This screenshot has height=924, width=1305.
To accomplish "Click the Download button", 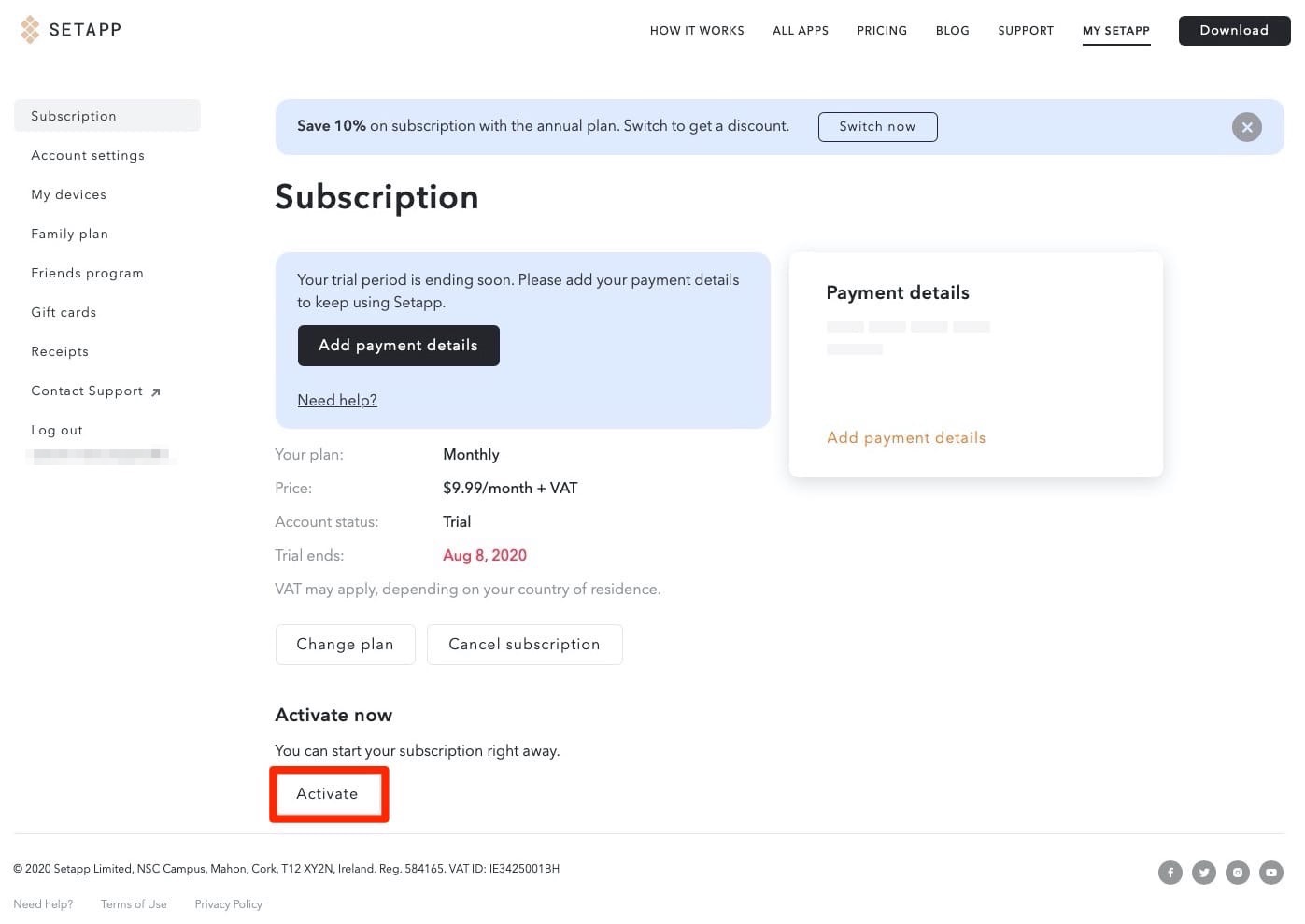I will pyautogui.click(x=1233, y=31).
